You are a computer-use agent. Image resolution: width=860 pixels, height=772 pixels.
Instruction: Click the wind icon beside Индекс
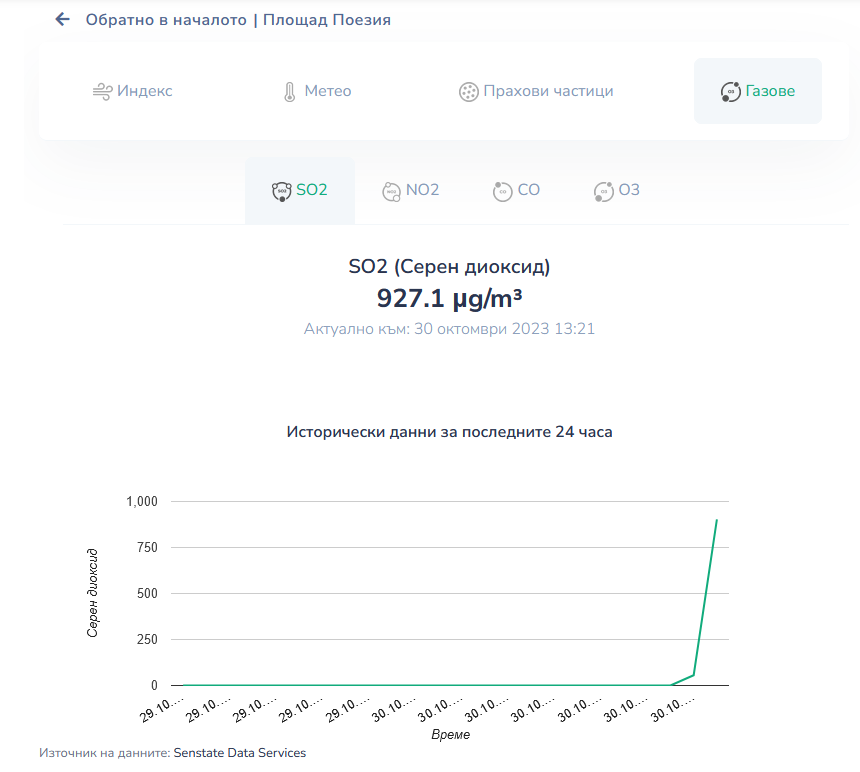(102, 91)
